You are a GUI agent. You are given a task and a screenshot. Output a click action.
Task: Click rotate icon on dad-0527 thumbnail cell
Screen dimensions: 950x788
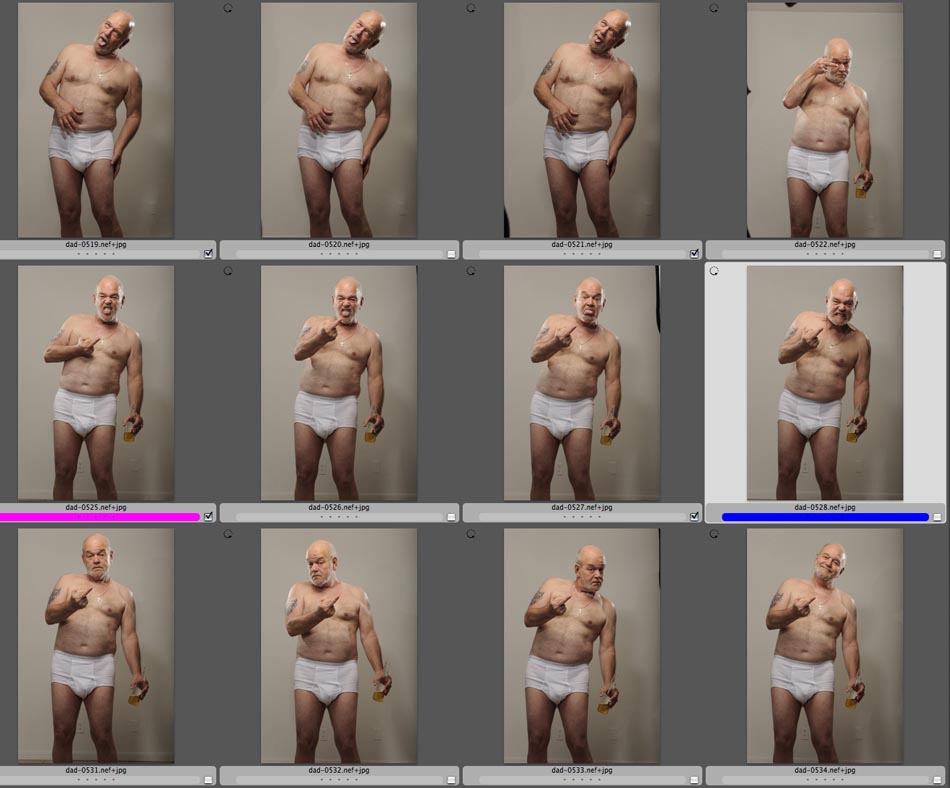tap(471, 270)
